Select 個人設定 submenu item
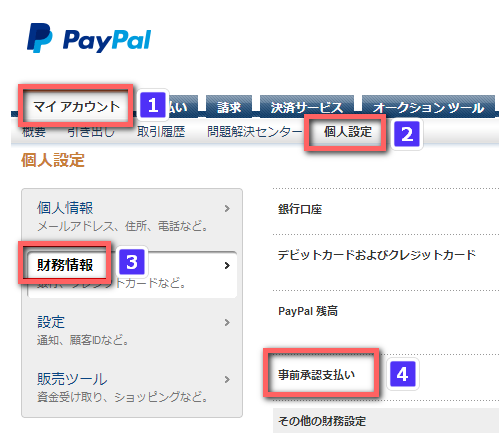The image size is (499, 433). point(347,132)
